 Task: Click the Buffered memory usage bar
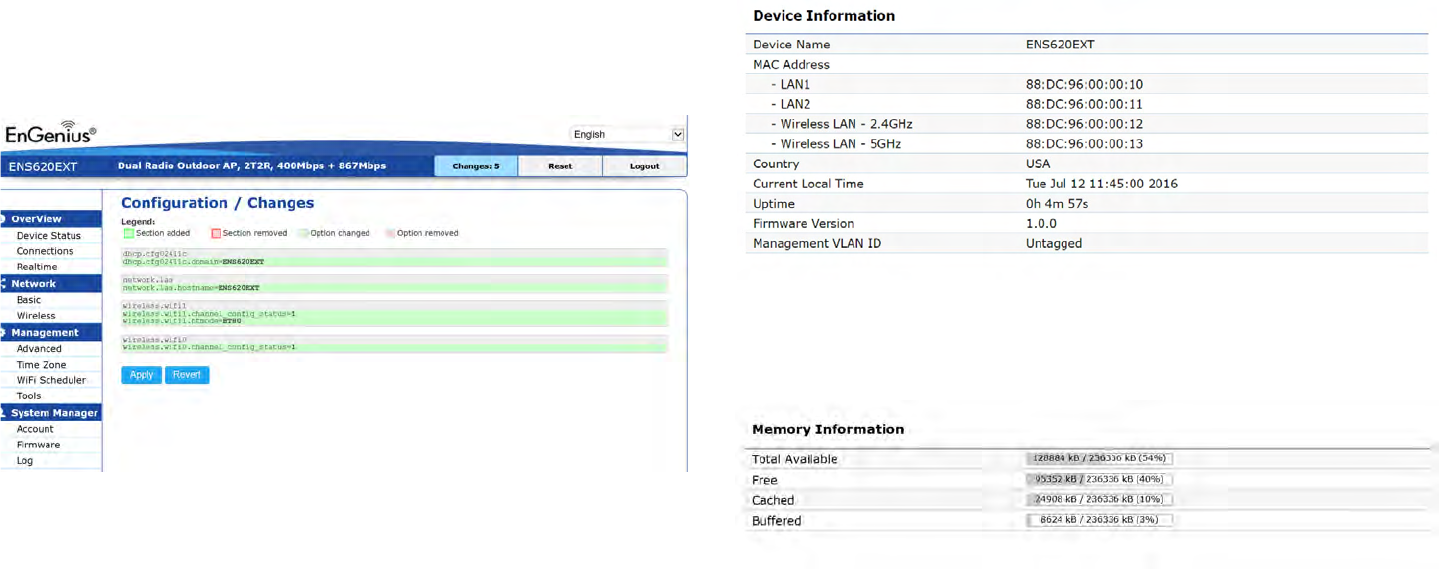1099,520
